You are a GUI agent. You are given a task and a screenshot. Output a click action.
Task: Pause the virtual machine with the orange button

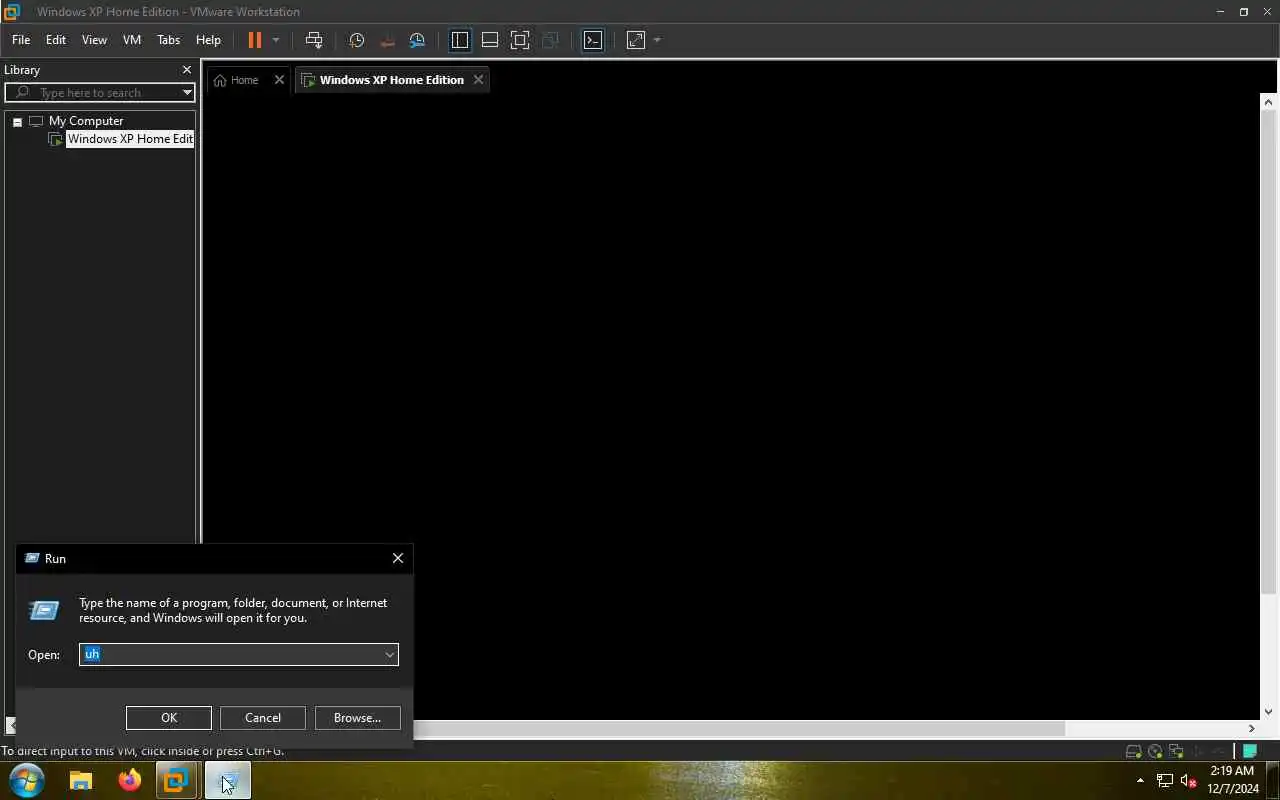[x=254, y=40]
